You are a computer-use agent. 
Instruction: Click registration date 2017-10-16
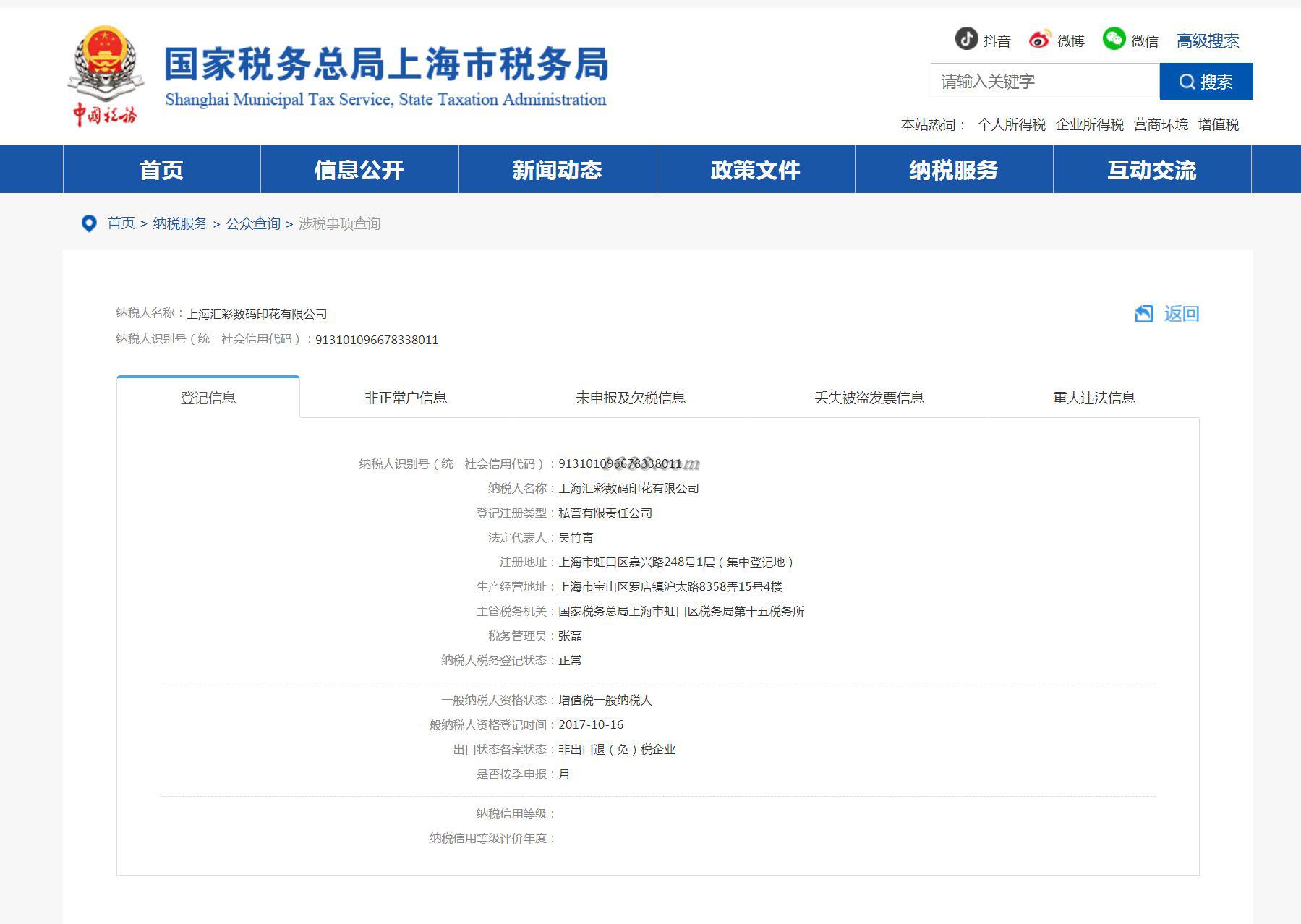(591, 725)
